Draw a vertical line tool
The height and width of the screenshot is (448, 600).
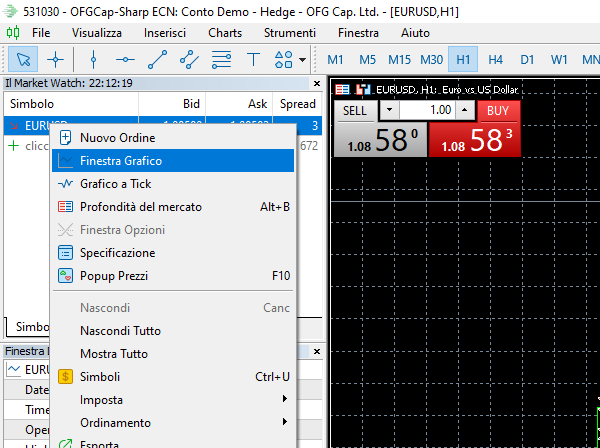tap(93, 59)
